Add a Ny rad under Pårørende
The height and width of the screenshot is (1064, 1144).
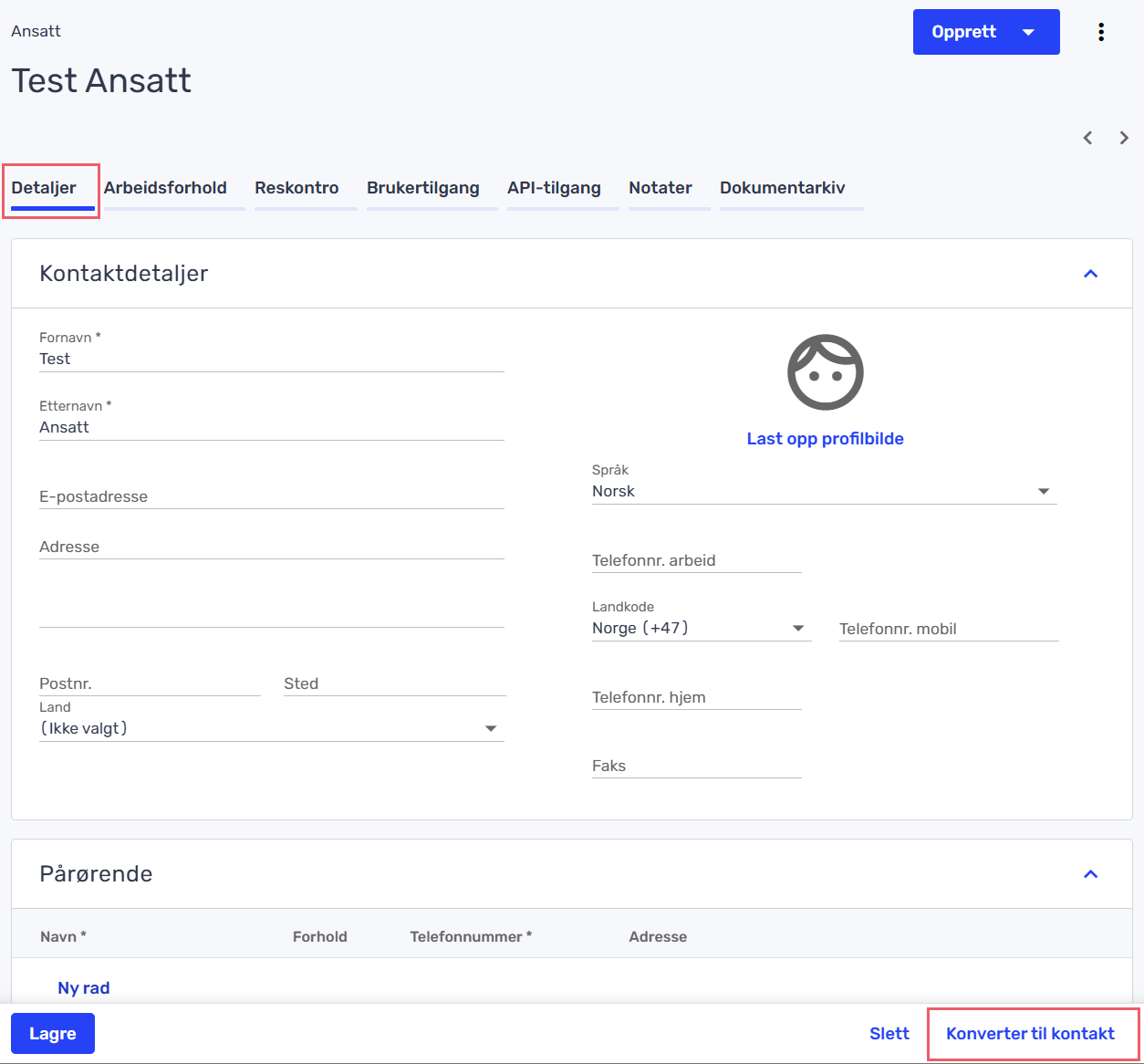(x=84, y=988)
